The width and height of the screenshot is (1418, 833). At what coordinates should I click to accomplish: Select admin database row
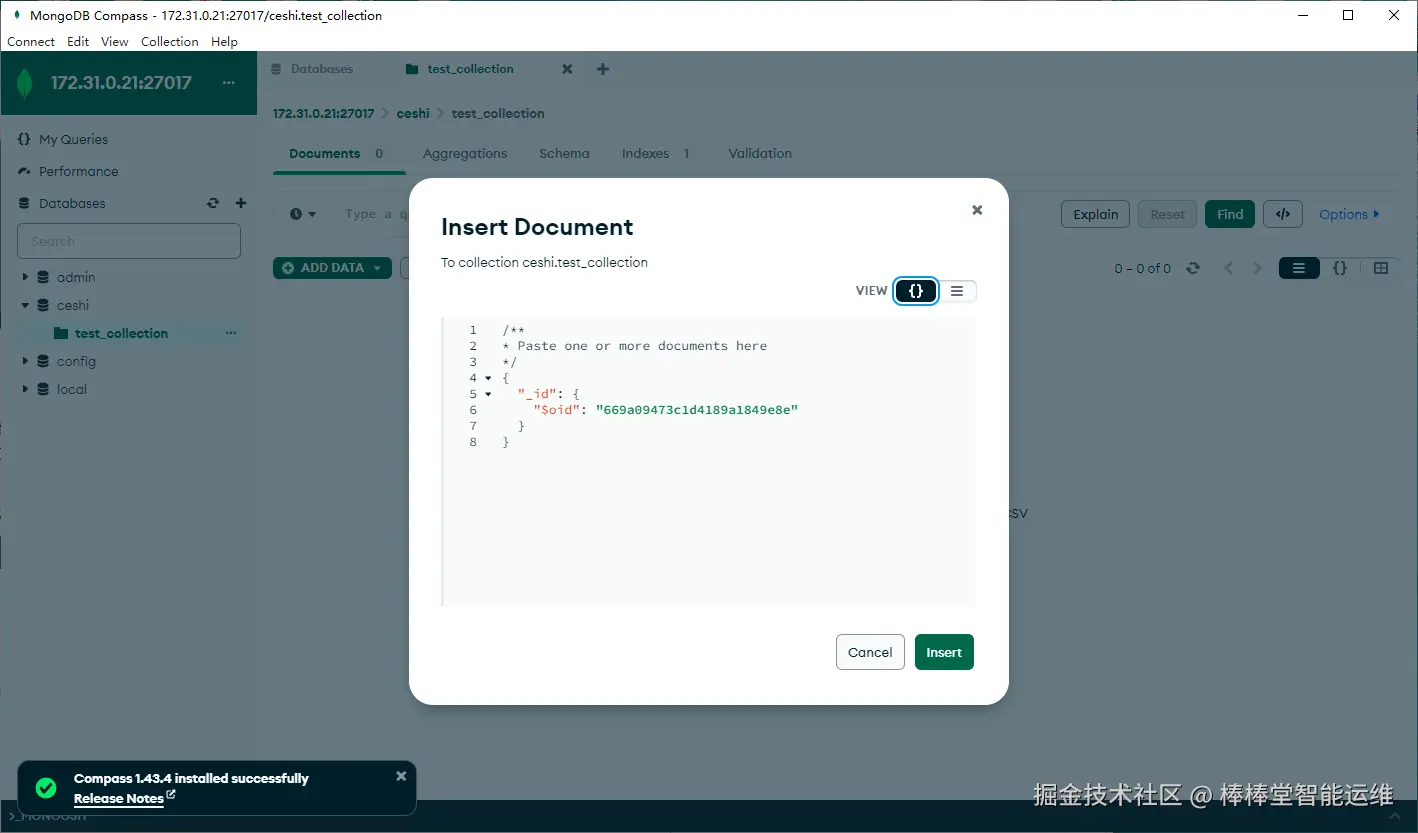(x=128, y=277)
